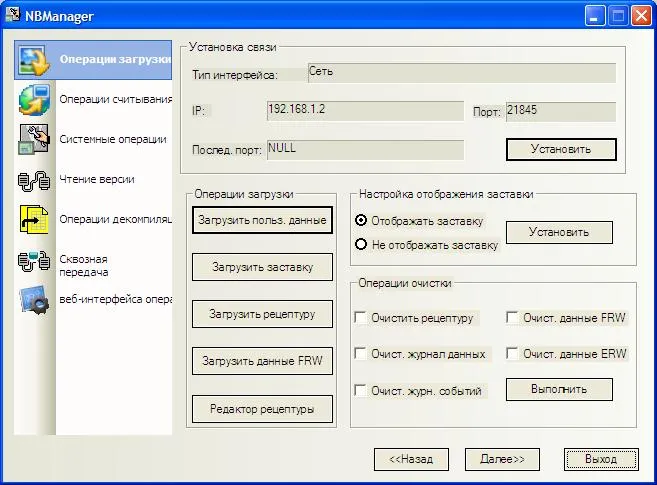Enable the Очист. журн. событий checkbox
Image resolution: width=657 pixels, height=485 pixels.
(360, 390)
